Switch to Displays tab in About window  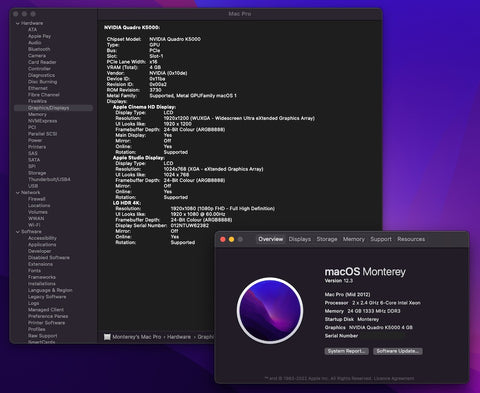tap(300, 239)
